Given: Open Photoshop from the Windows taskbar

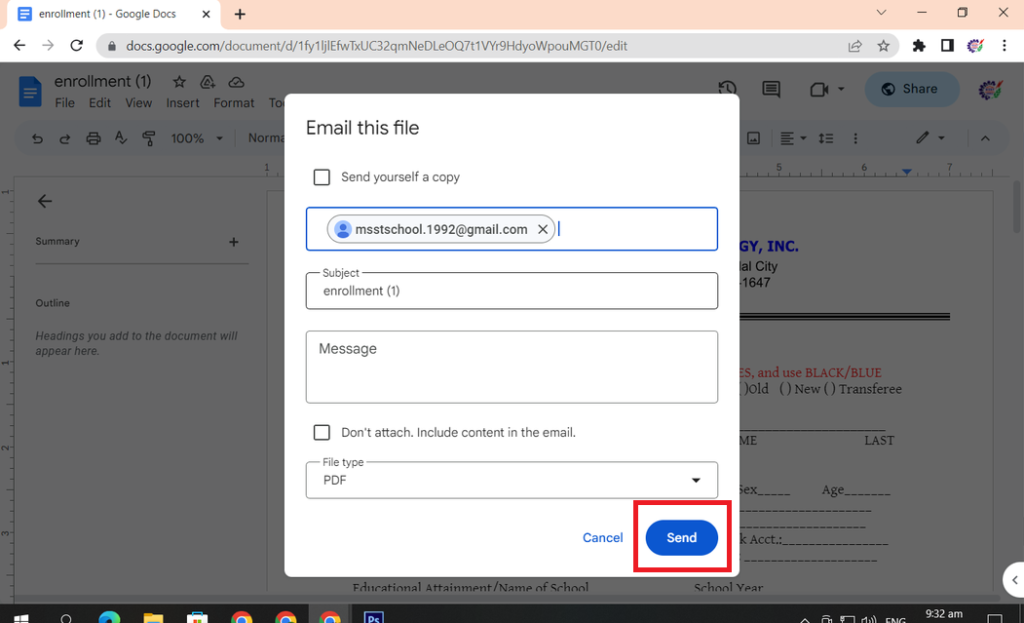Looking at the screenshot, I should [x=374, y=617].
